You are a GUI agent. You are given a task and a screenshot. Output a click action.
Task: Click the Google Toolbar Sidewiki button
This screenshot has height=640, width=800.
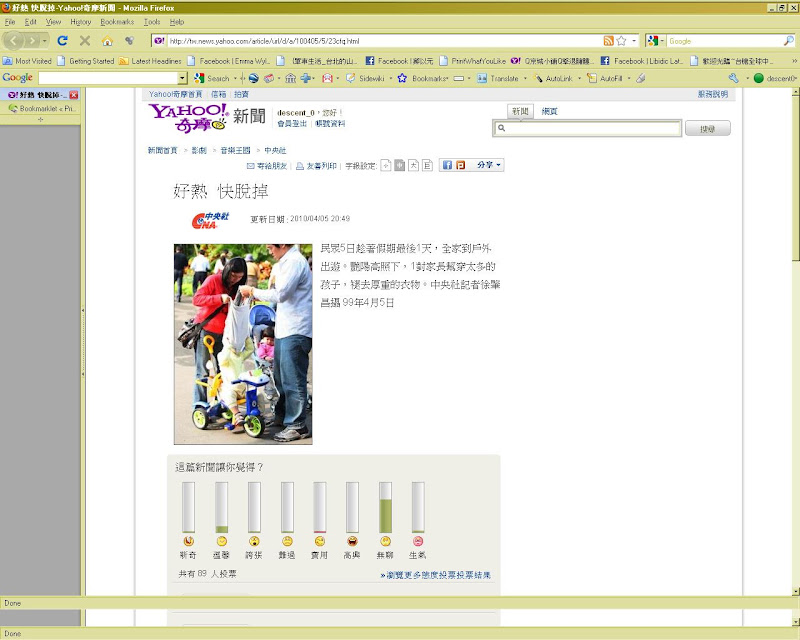[x=365, y=78]
